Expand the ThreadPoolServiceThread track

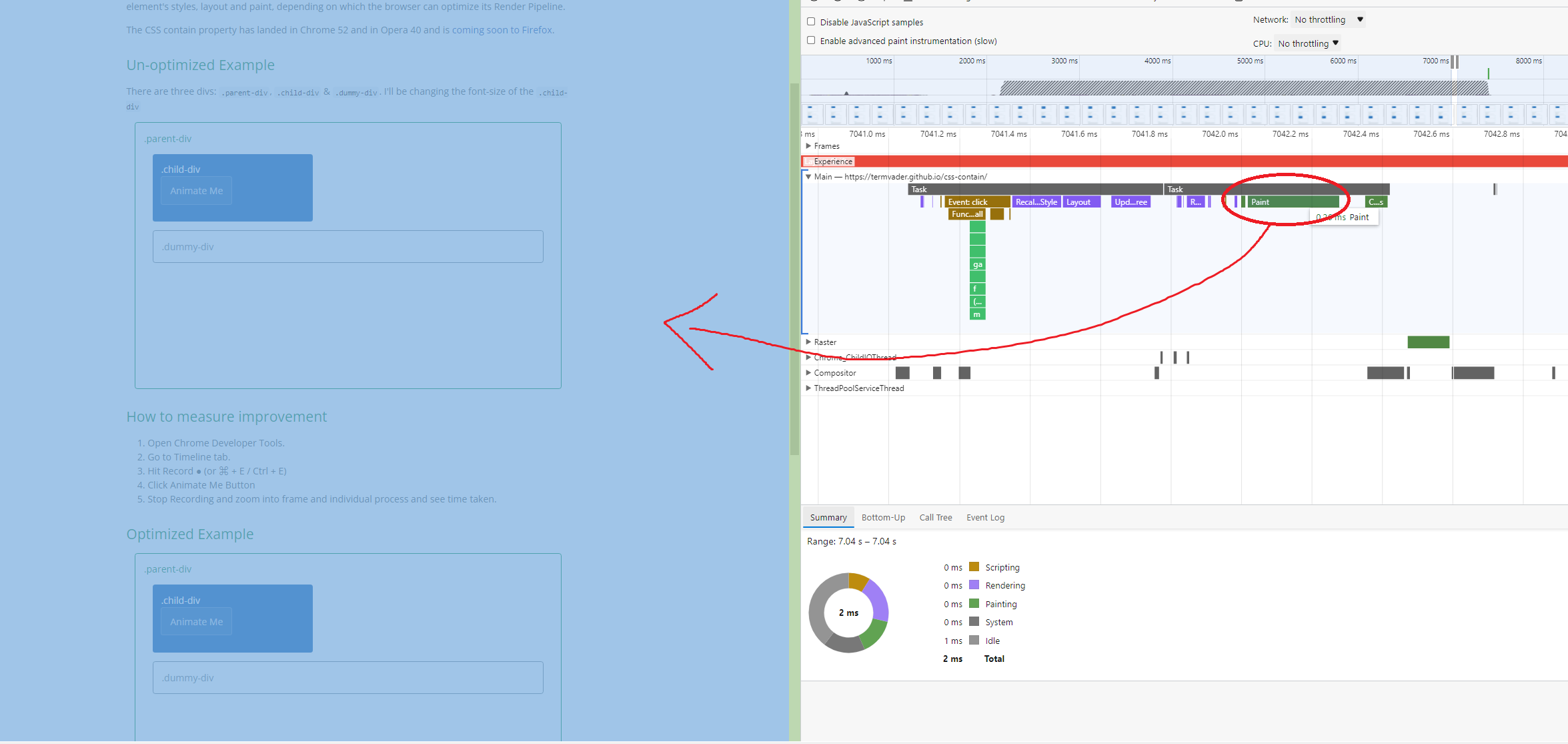(x=808, y=388)
